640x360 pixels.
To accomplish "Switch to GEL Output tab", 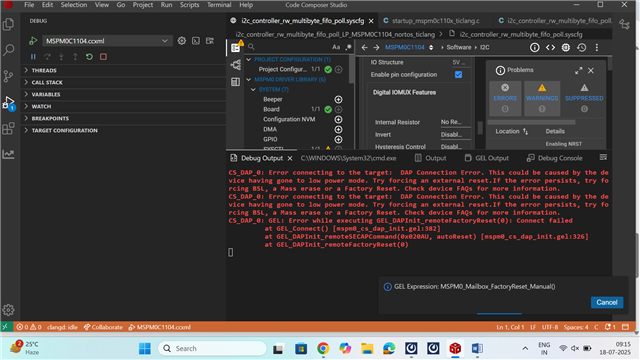I will coord(487,158).
